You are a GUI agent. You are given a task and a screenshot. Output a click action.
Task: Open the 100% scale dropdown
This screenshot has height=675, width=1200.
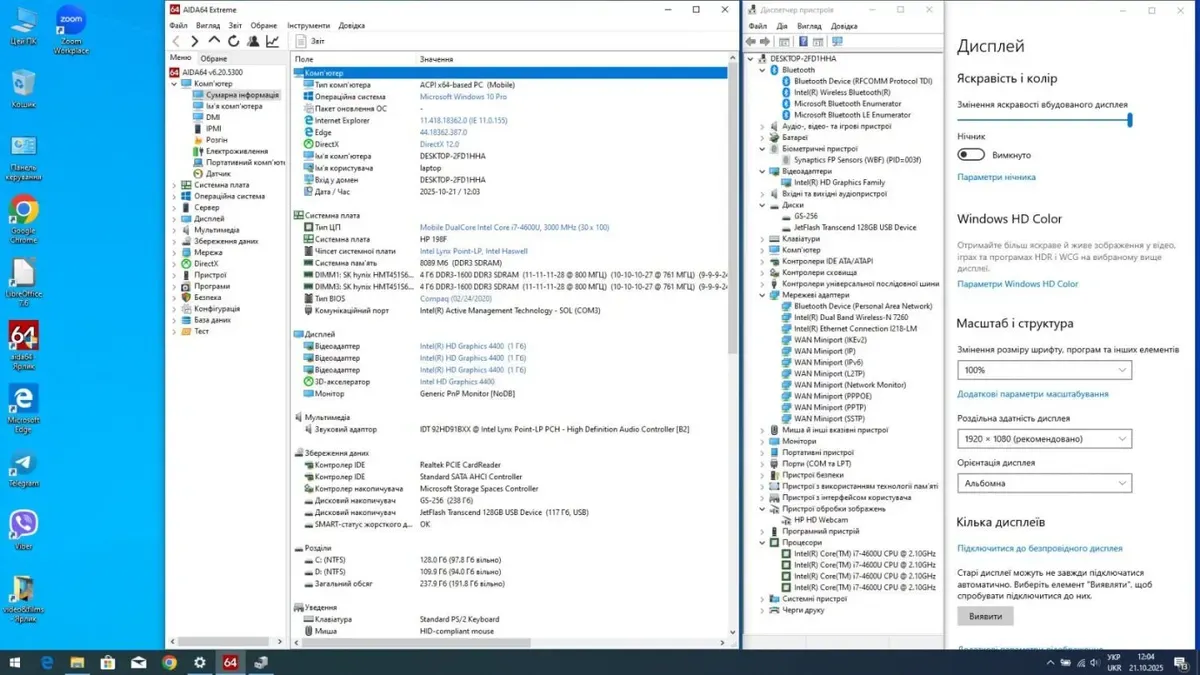[1044, 370]
